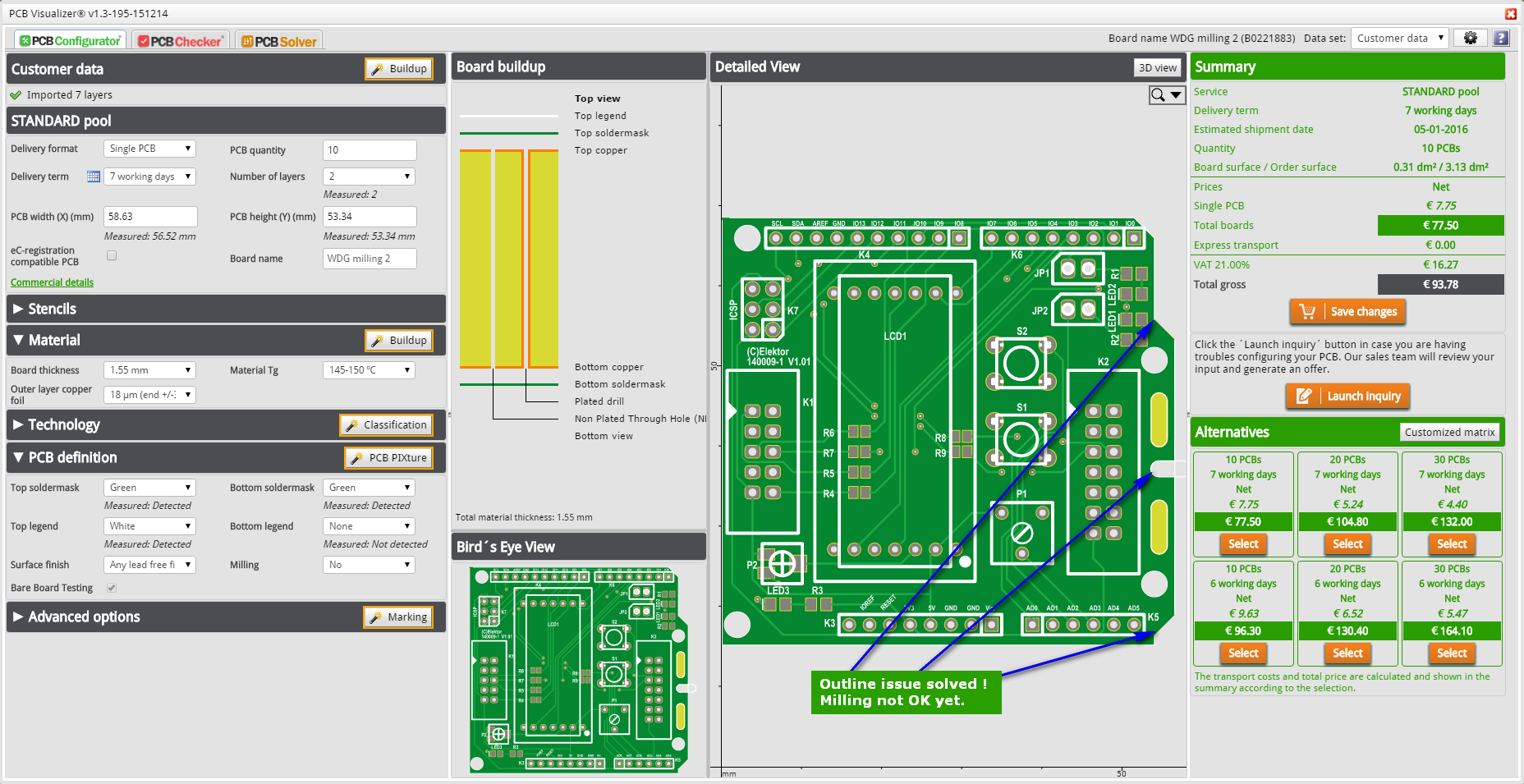The width and height of the screenshot is (1524, 784).
Task: Close the PCB Visualizer window
Action: tap(1511, 13)
